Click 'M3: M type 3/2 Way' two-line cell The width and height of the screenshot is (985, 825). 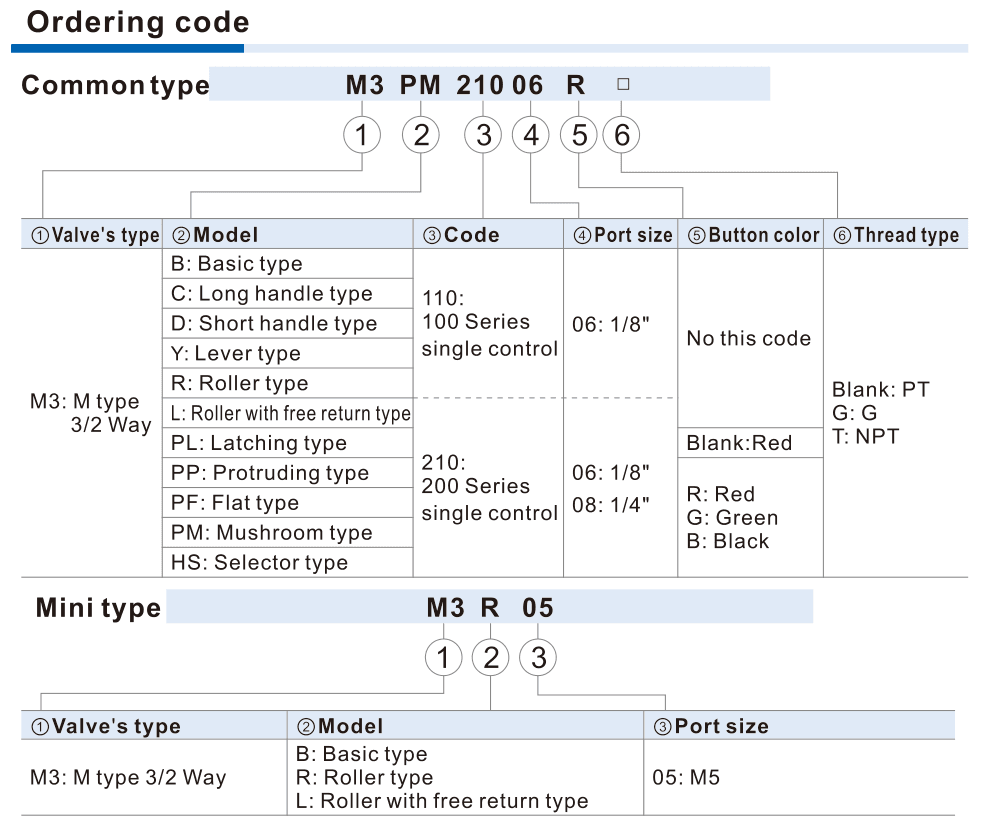pyautogui.click(x=91, y=413)
